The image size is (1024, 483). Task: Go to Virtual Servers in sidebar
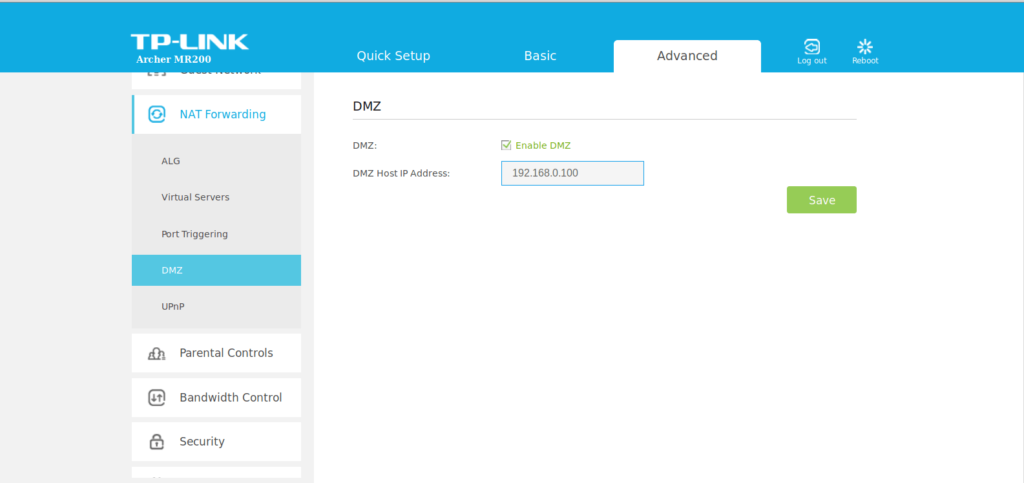point(195,197)
